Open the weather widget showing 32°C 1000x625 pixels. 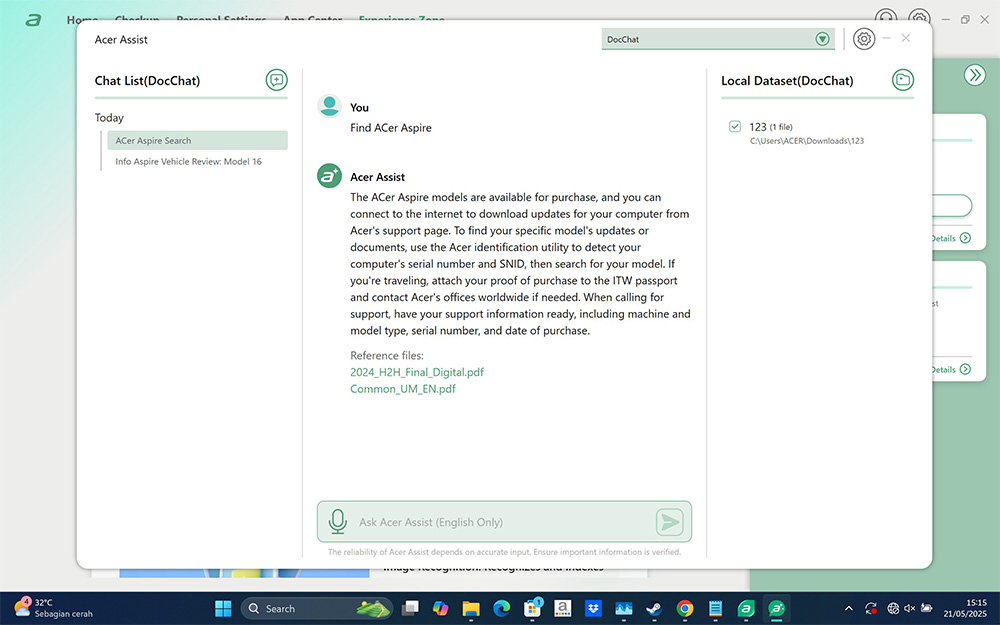(x=54, y=608)
